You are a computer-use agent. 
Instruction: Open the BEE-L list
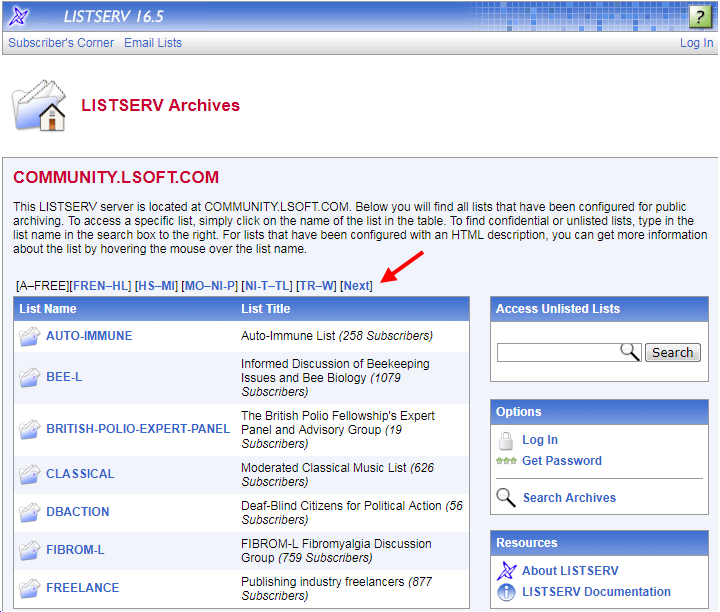[x=64, y=377]
